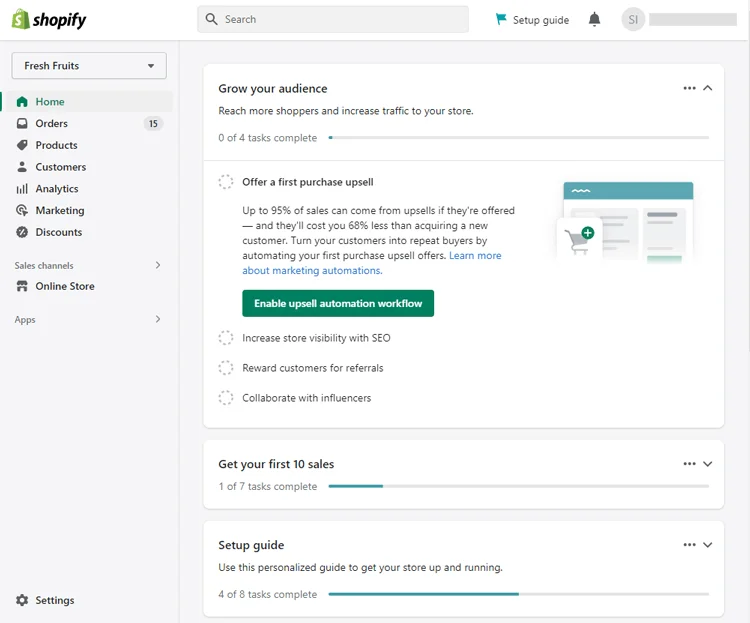
Task: Click the Setup guide flag icon
Action: tap(501, 19)
